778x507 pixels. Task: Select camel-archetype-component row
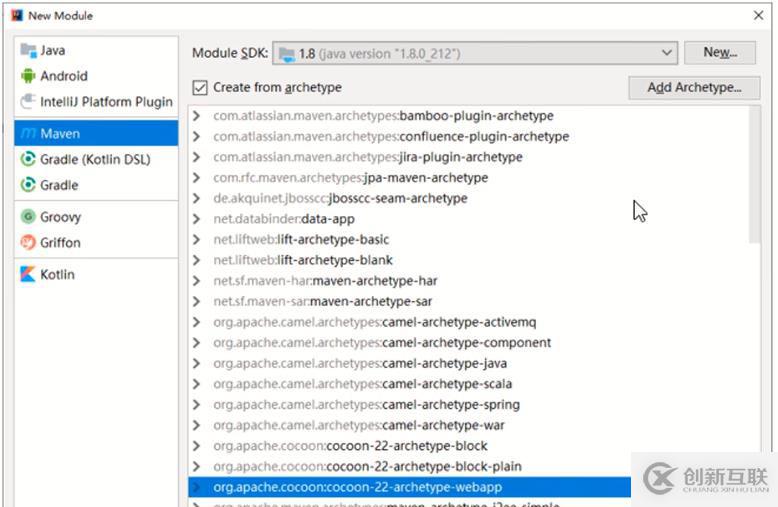469,343
